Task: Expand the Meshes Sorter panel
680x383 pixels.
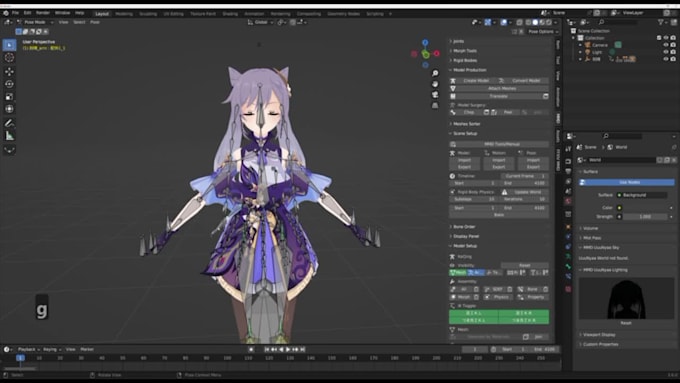Action: pos(467,124)
